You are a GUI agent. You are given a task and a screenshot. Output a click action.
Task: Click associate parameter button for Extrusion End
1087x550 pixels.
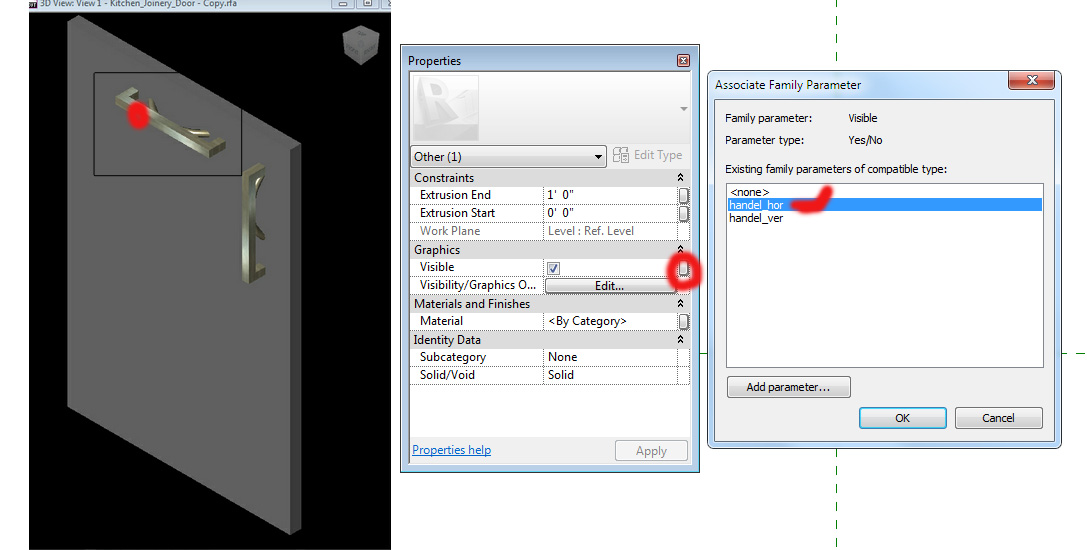684,196
